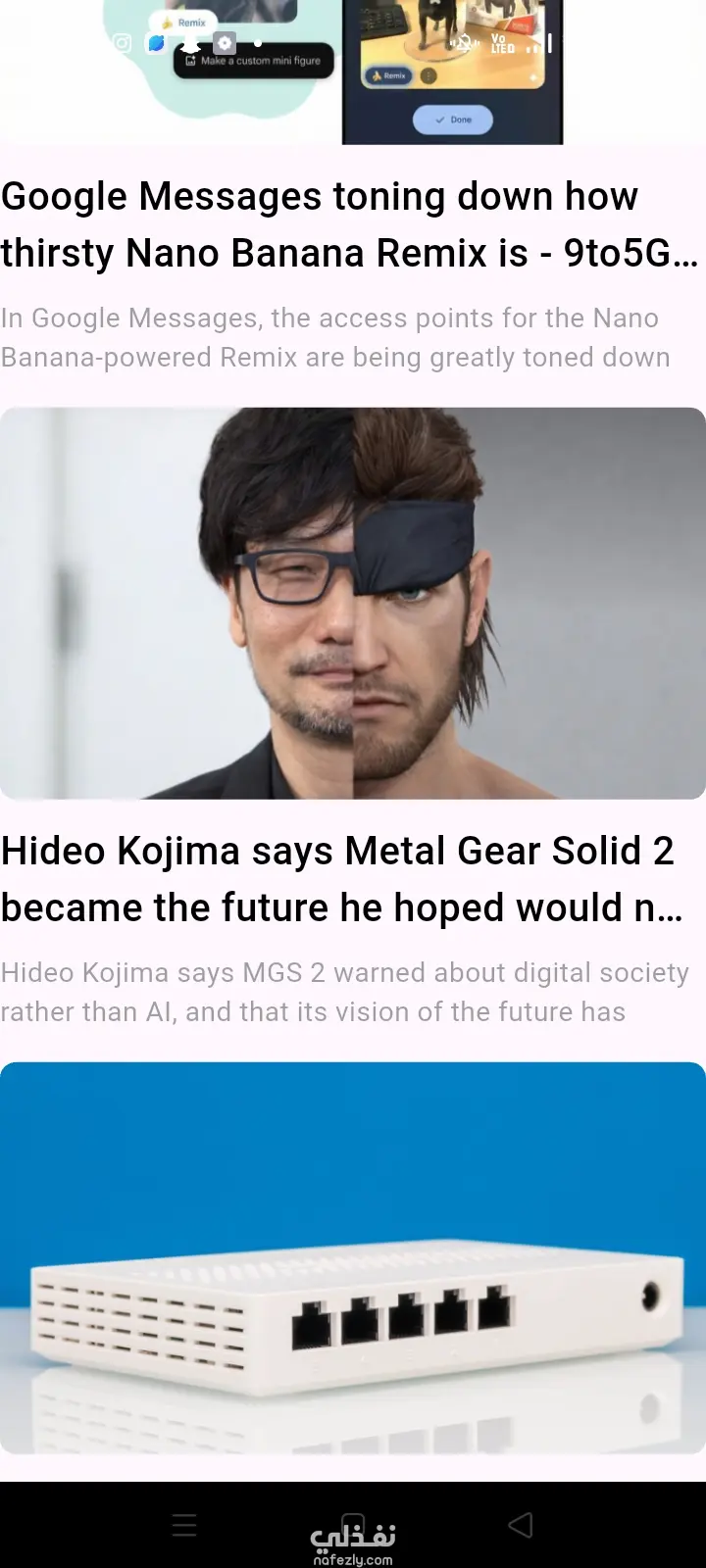Open the Google Messages Nano Banana Remix headline
This screenshot has width=706, height=1568.
click(x=350, y=224)
